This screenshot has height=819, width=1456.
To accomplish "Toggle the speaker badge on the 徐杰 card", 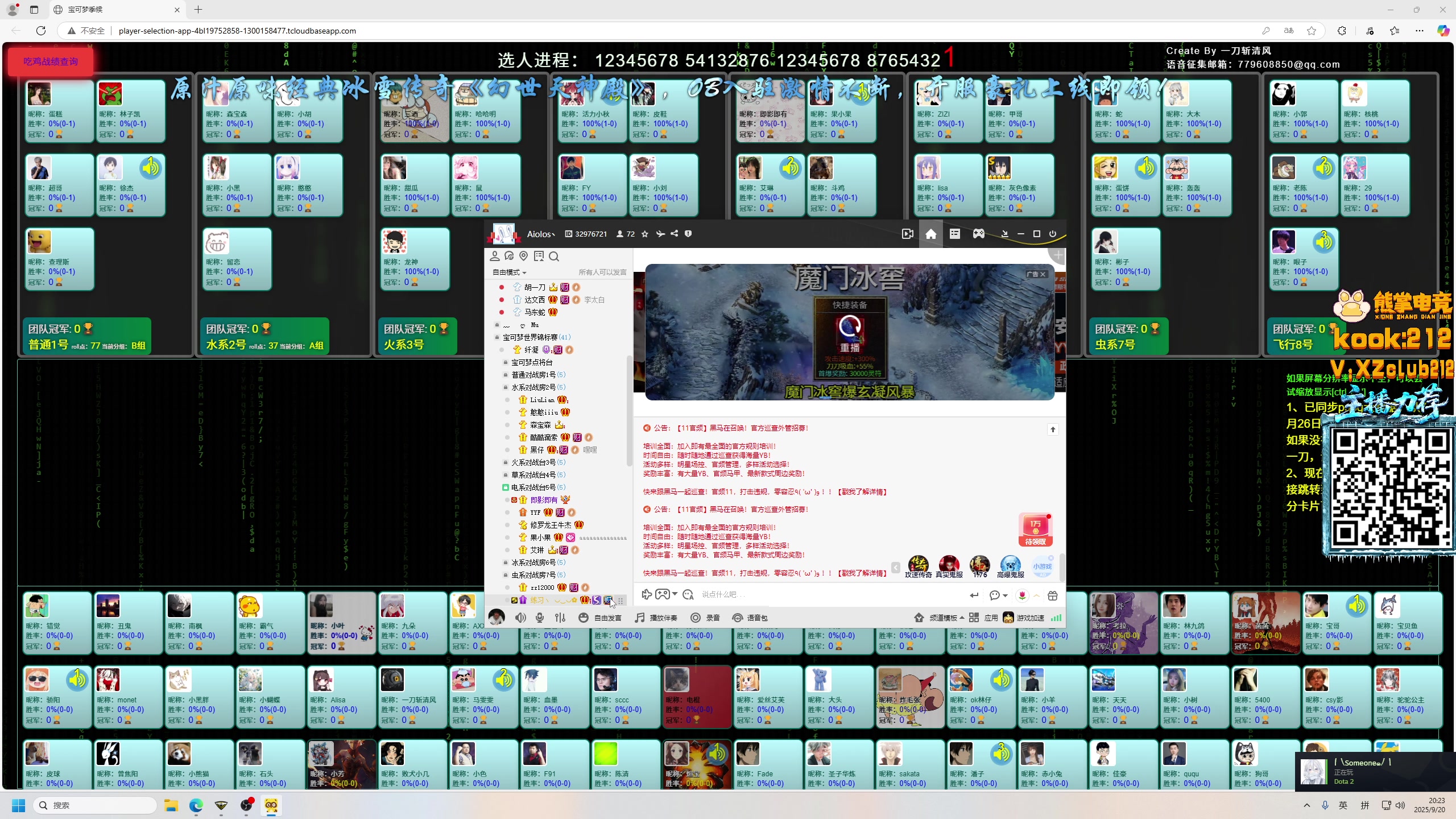I will pos(151,168).
